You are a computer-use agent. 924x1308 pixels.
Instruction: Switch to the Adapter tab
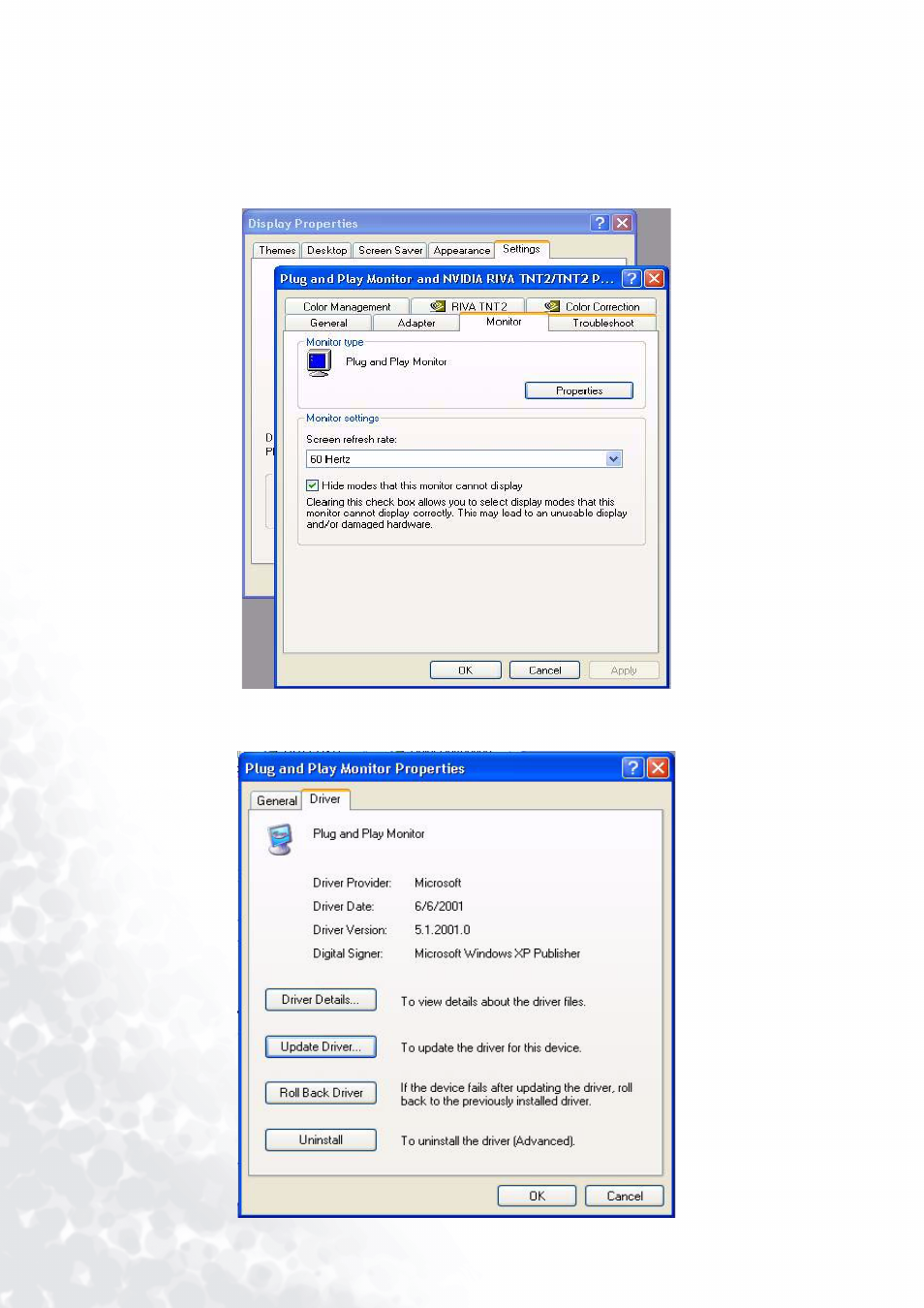click(416, 323)
